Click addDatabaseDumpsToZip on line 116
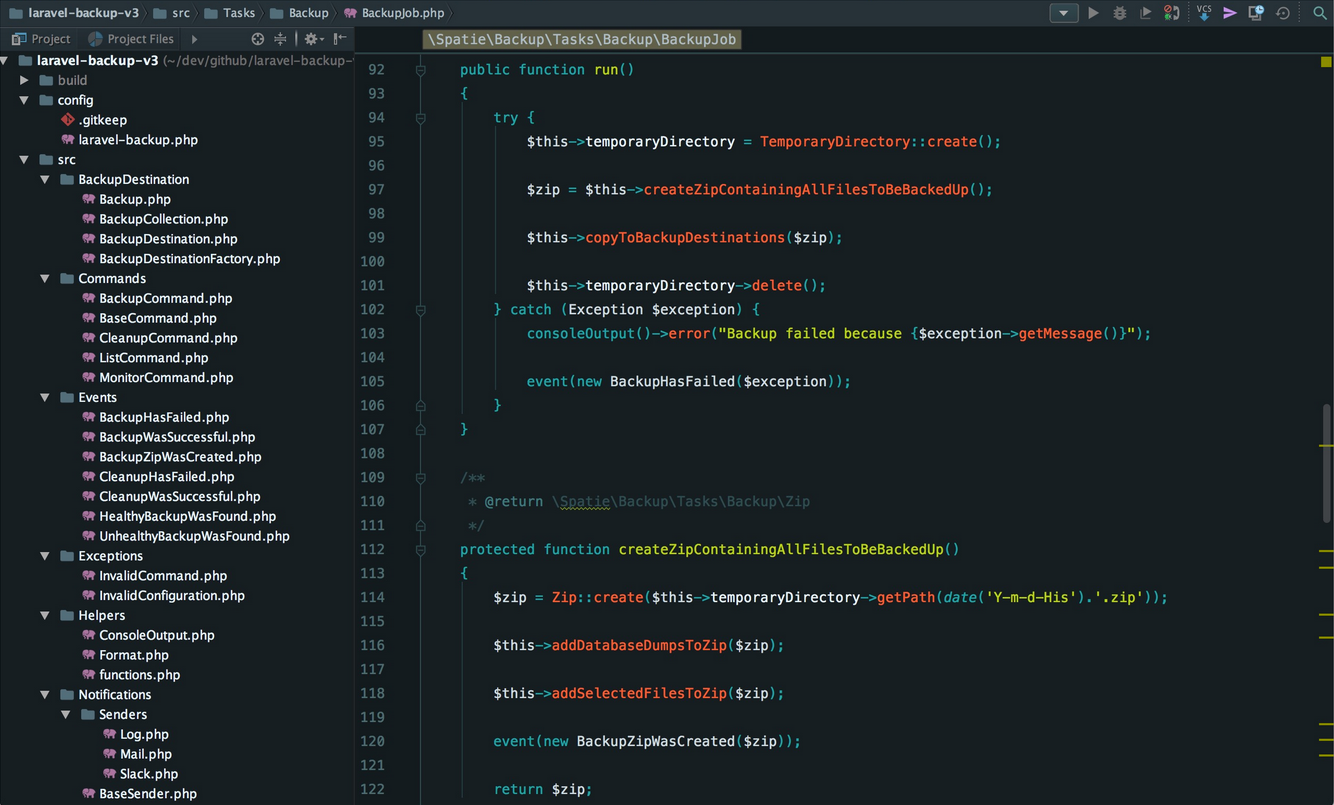Image resolution: width=1334 pixels, height=805 pixels. [639, 645]
